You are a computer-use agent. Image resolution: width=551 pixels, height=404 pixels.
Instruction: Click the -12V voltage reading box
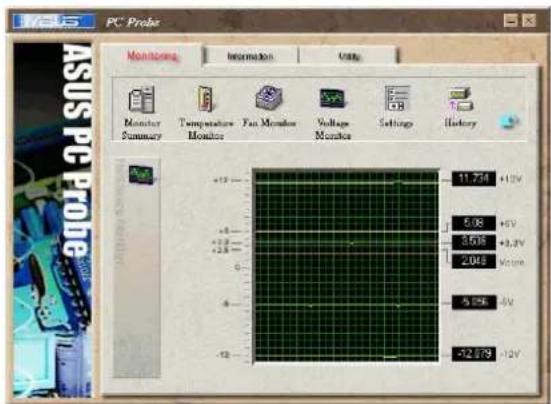click(x=474, y=354)
